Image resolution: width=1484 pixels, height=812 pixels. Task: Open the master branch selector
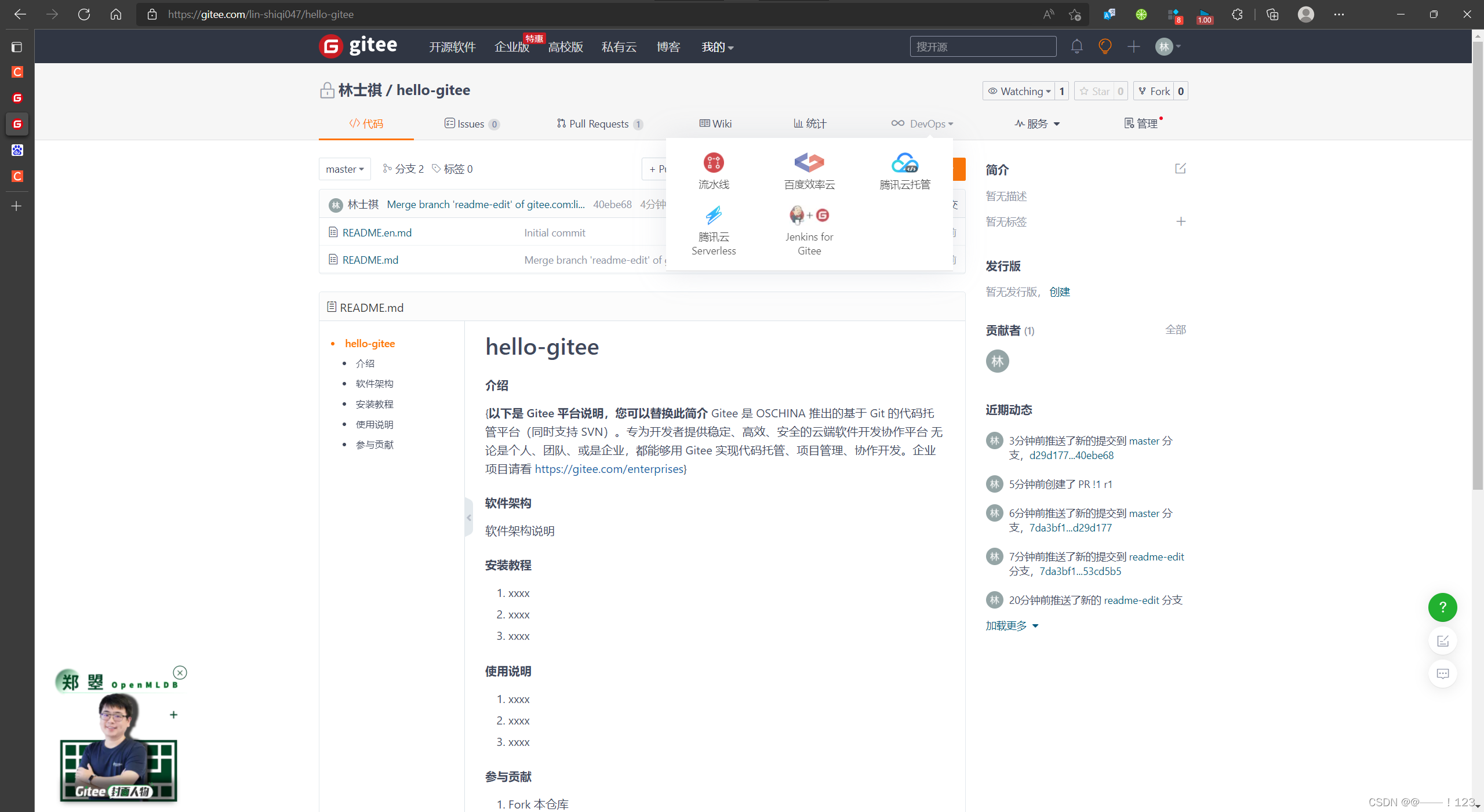point(344,169)
